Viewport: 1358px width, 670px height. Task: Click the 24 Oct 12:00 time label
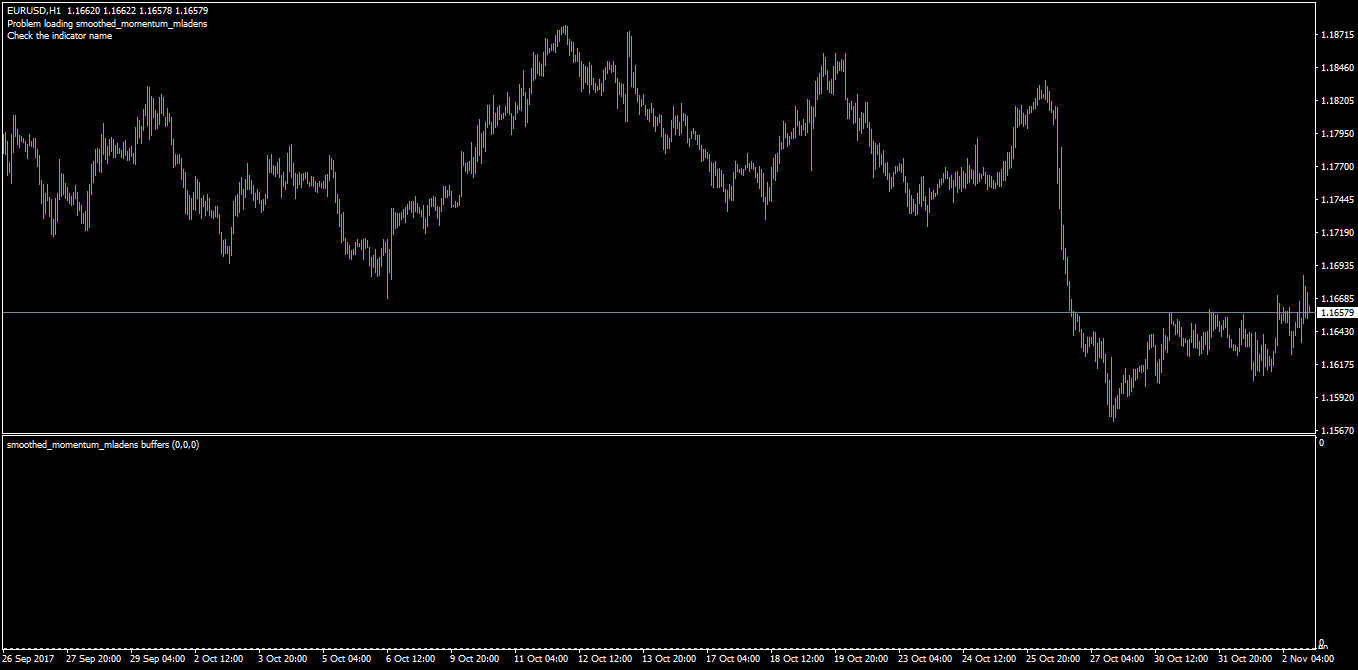point(990,659)
